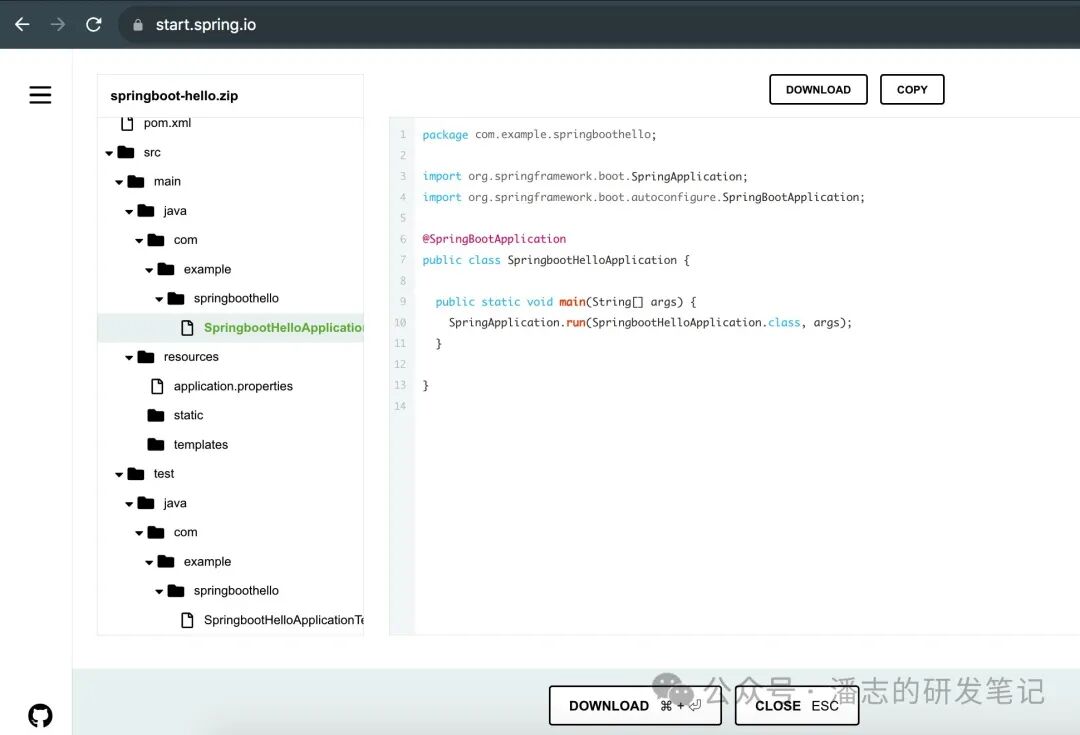
Task: Collapse the springboothello folder under test
Action: 159,592
